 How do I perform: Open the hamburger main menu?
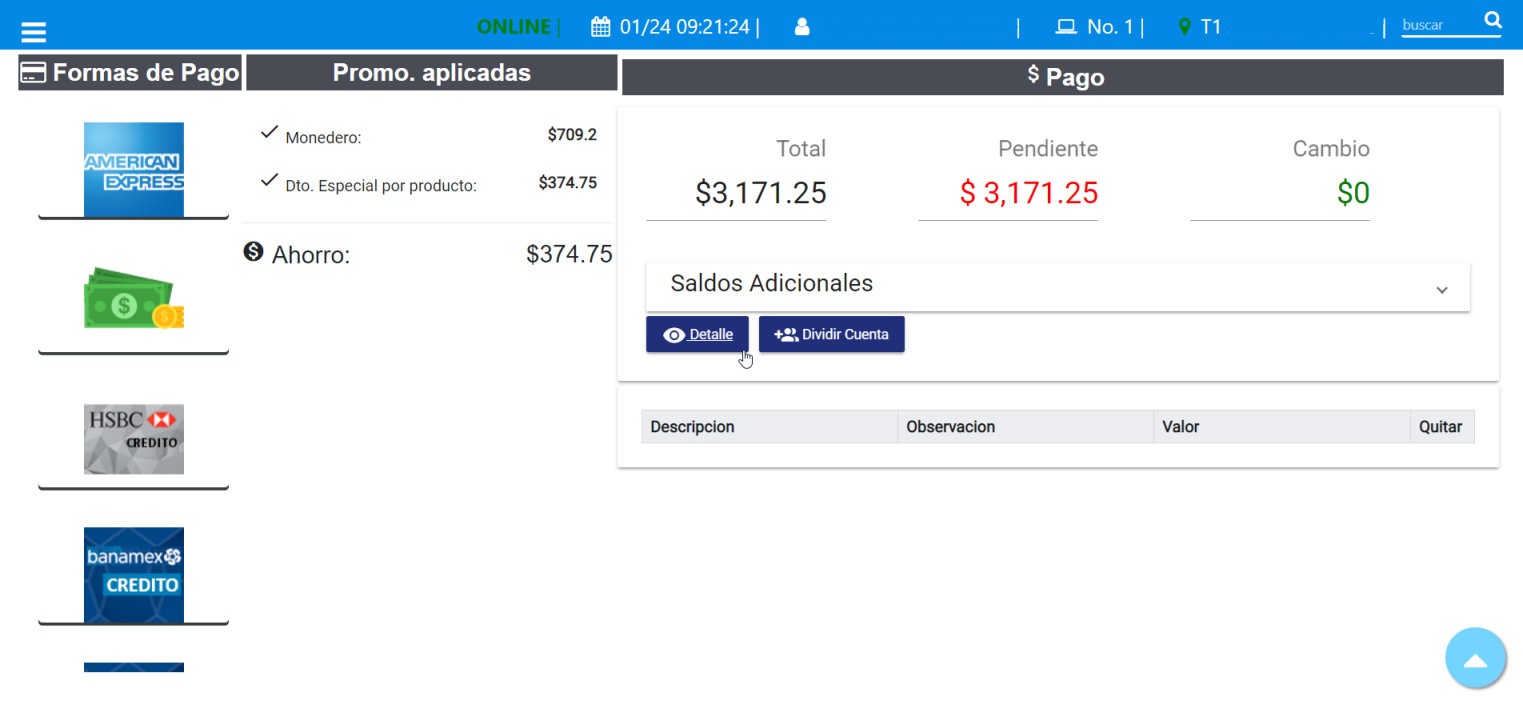(x=33, y=31)
